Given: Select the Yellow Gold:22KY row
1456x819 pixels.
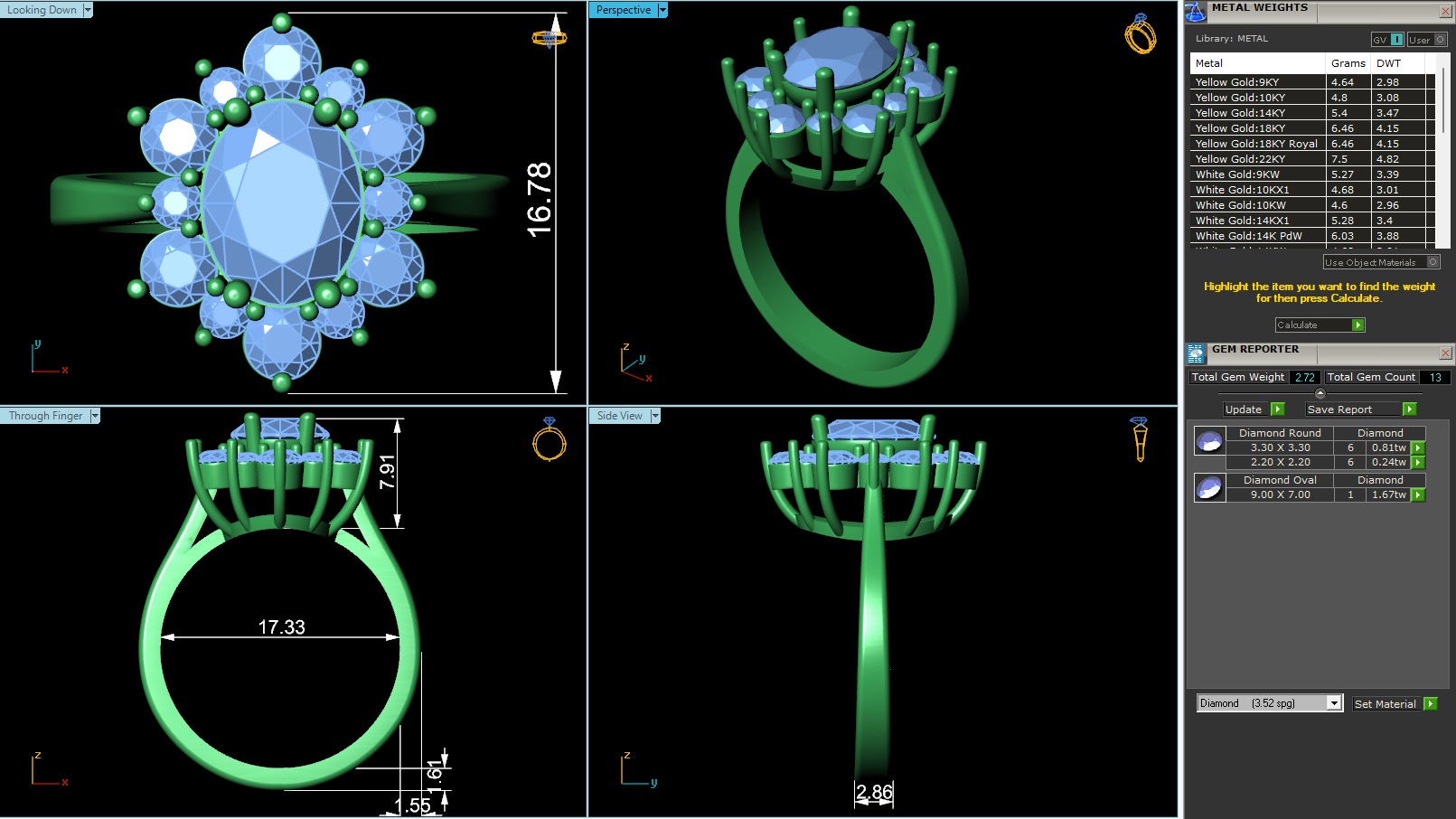Looking at the screenshot, I should click(x=1312, y=159).
